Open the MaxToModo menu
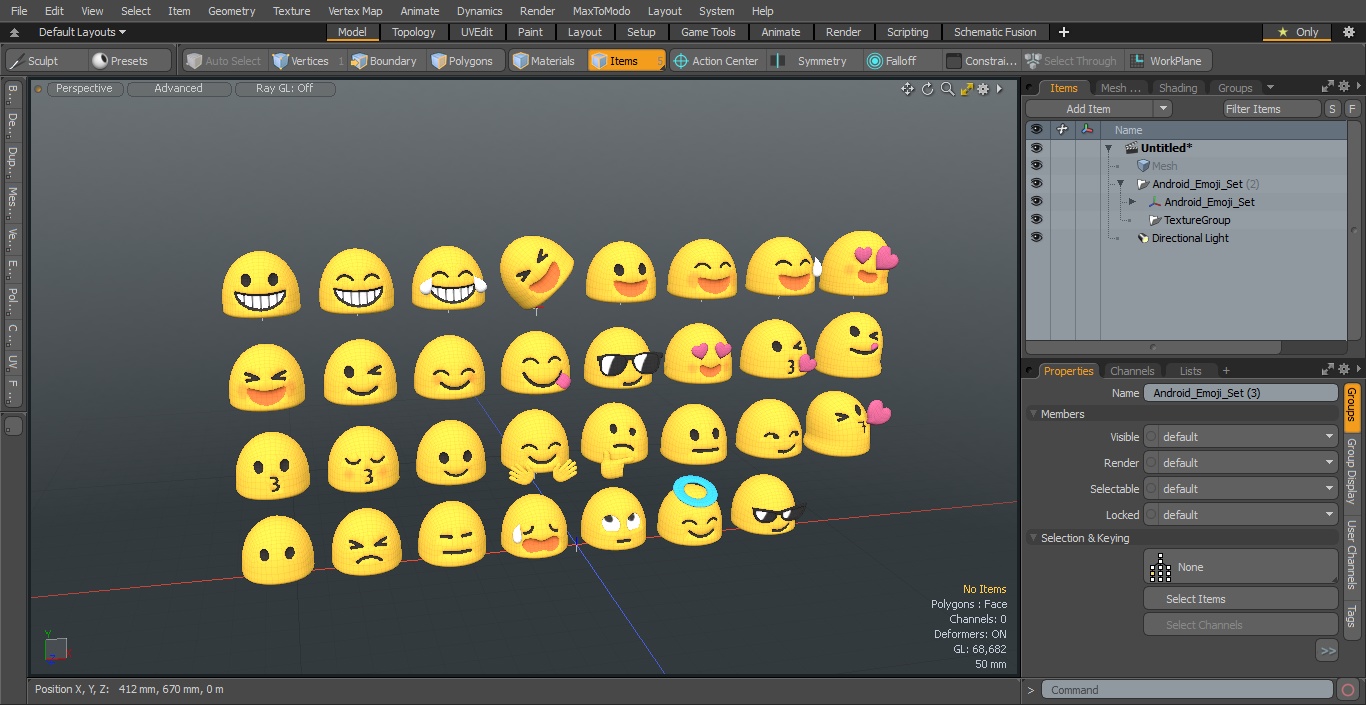Viewport: 1366px width, 705px height. 601,11
